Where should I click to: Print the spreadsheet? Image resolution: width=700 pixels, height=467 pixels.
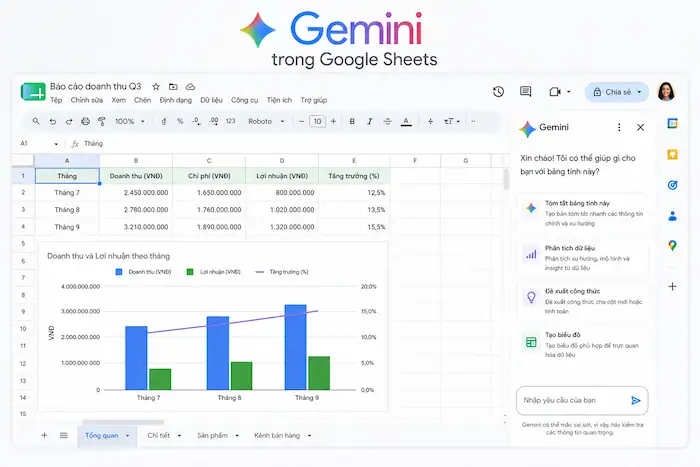click(85, 121)
